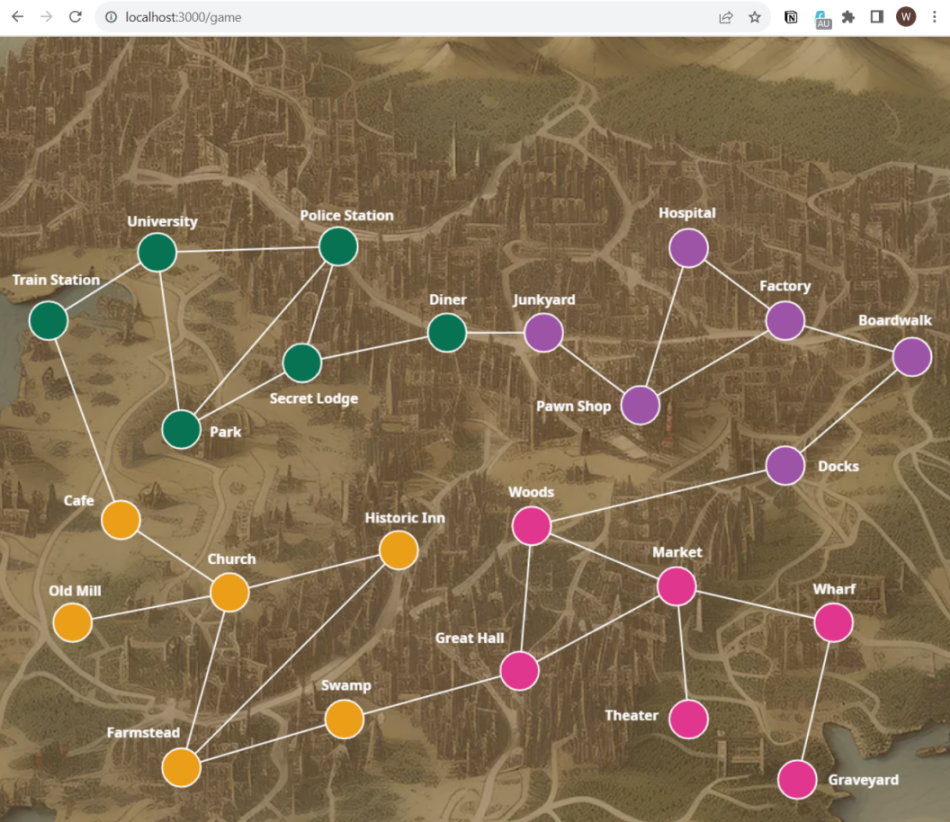Viewport: 950px width, 822px height.
Task: Open the Chrome three-dot menu
Action: (x=934, y=17)
